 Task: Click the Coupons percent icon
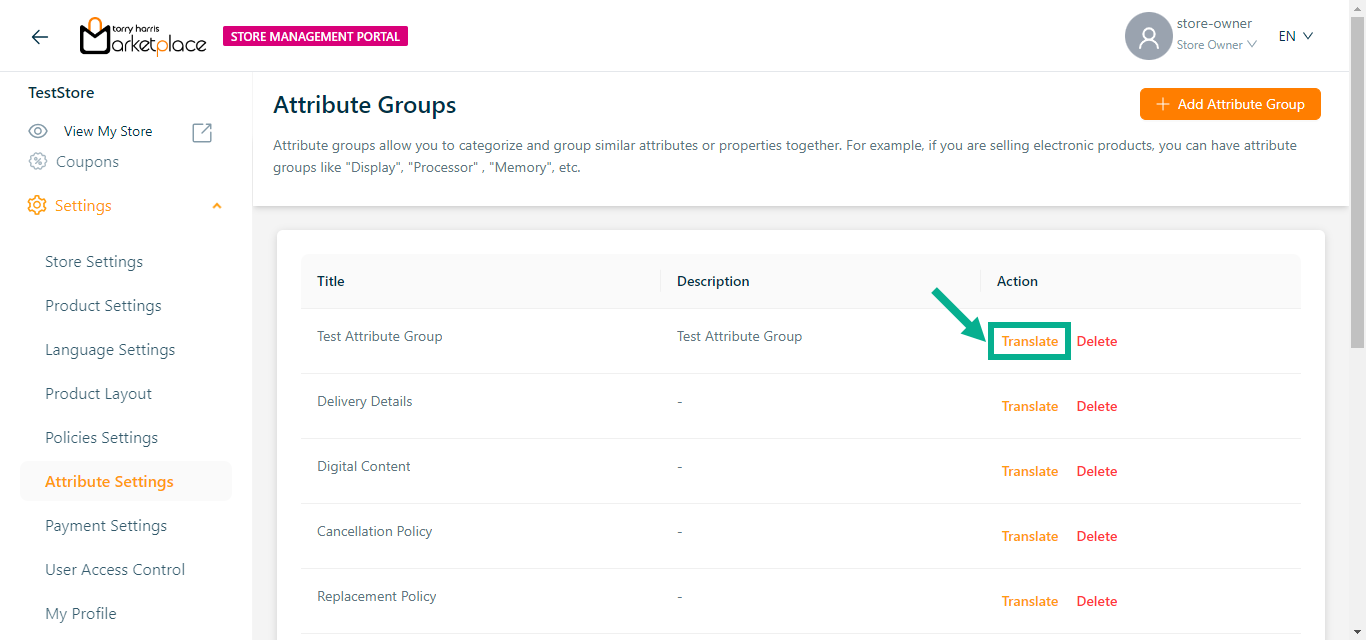[38, 161]
